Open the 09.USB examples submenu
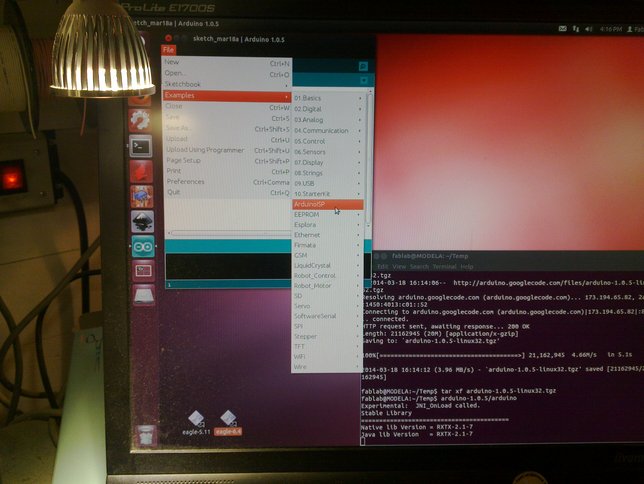The image size is (644, 484). click(328, 184)
